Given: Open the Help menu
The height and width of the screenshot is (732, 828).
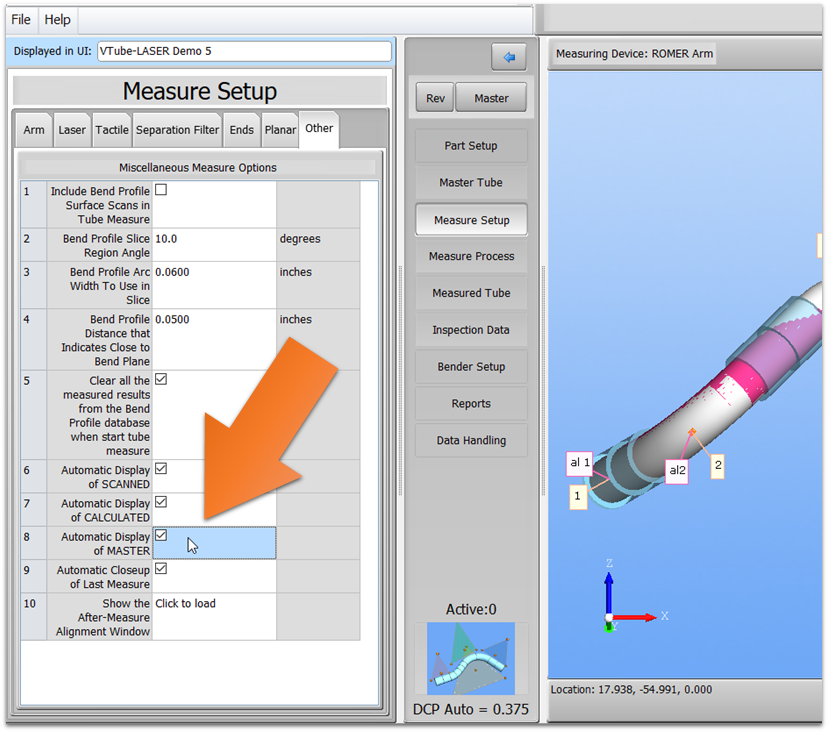Looking at the screenshot, I should (58, 20).
